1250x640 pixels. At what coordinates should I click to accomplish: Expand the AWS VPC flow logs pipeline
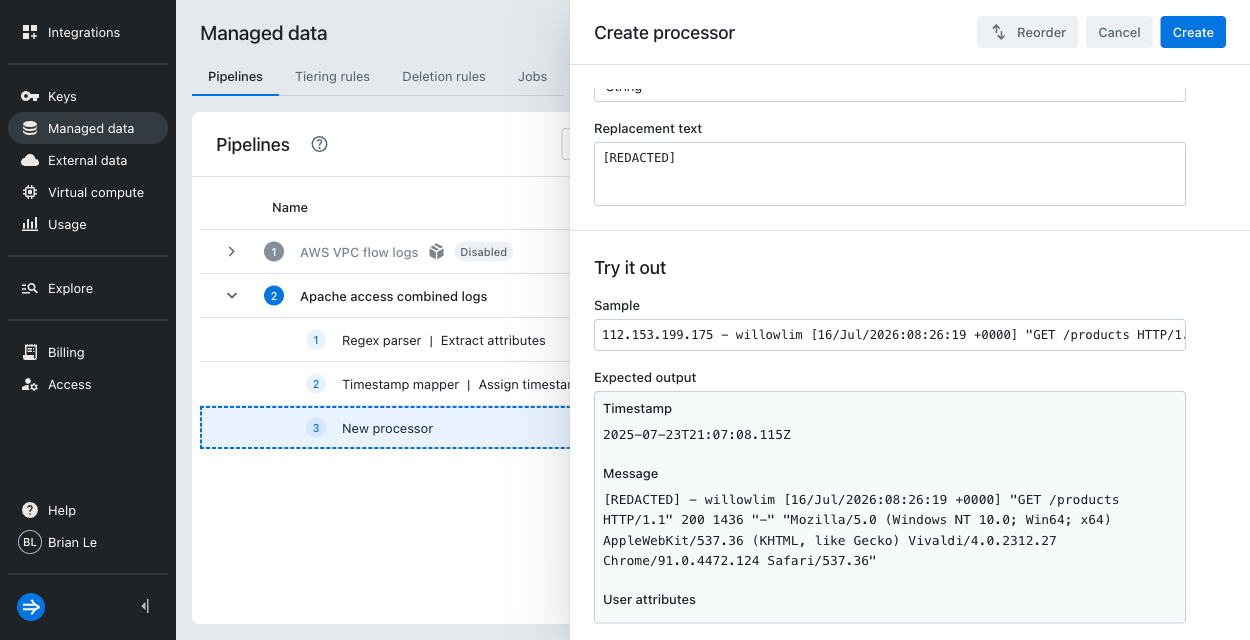[x=232, y=252]
